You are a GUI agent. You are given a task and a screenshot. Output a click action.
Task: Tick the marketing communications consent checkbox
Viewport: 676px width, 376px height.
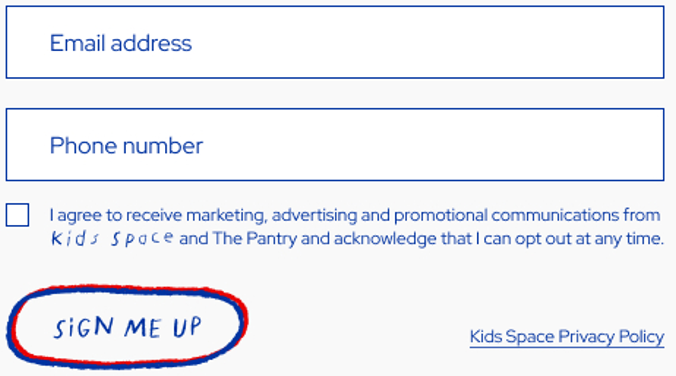pos(17,215)
